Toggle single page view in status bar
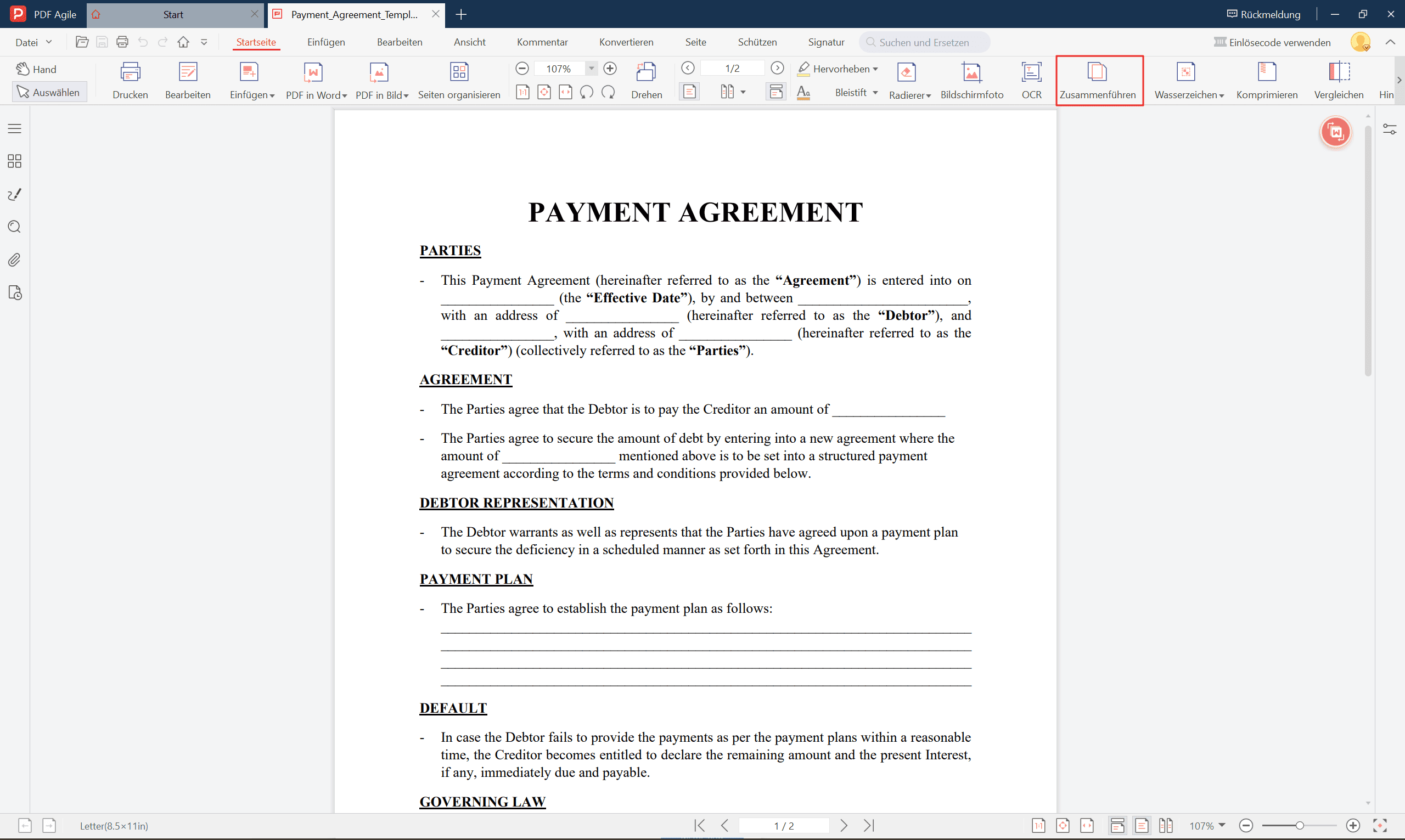The image size is (1405, 840). point(1142,825)
